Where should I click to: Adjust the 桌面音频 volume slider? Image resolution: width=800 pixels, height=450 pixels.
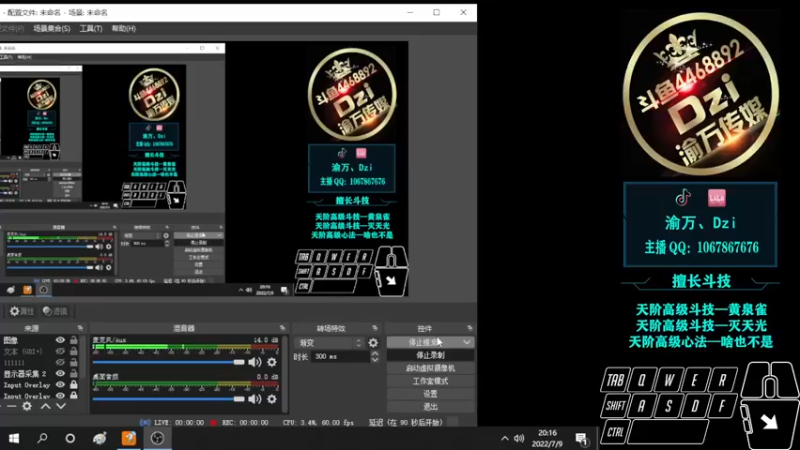coord(168,398)
